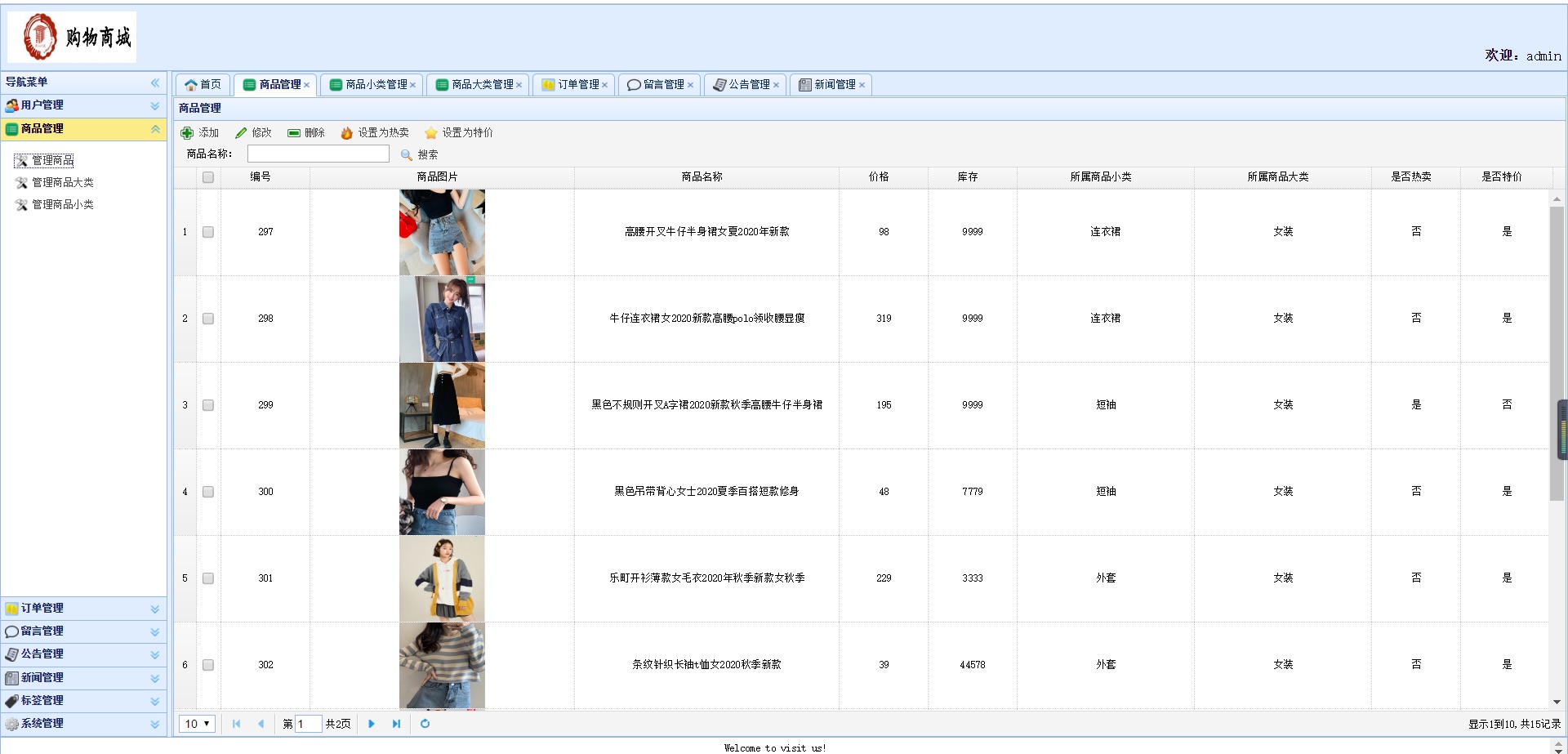Click the refresh icon in the pagination bar
The height and width of the screenshot is (754, 1568).
click(x=425, y=724)
